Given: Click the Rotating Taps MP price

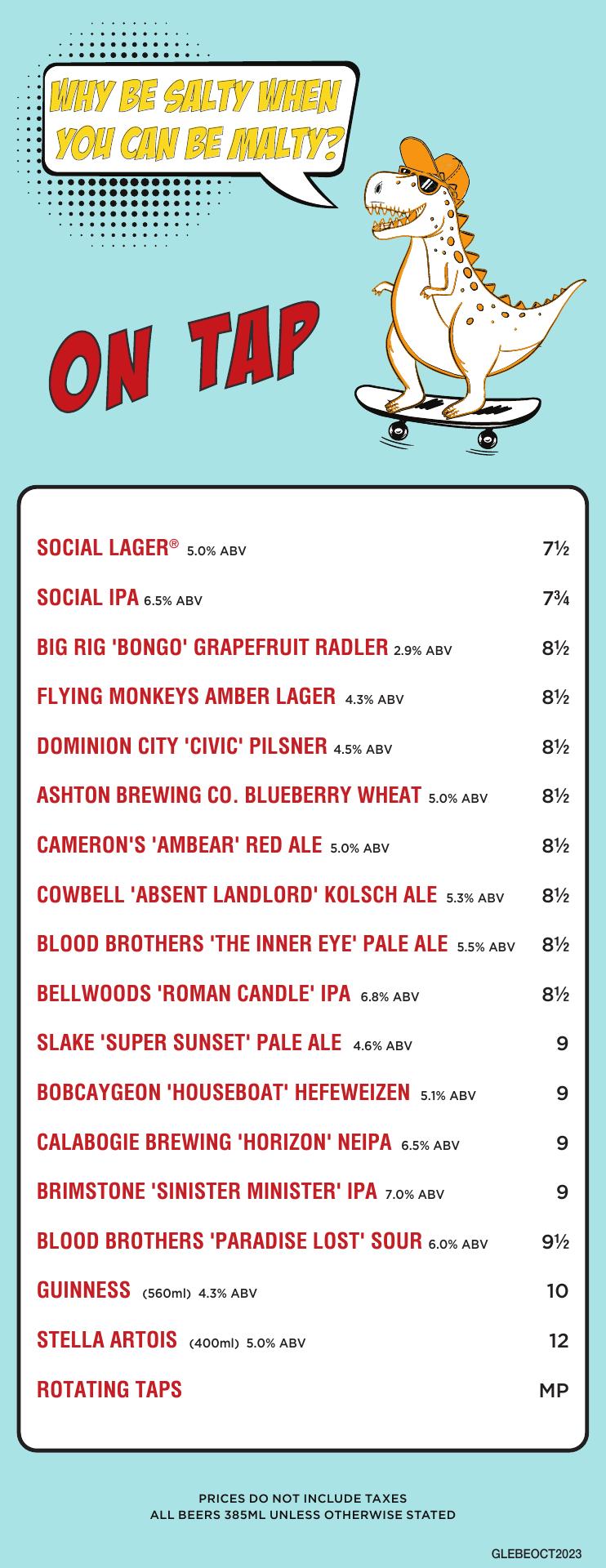Looking at the screenshot, I should [x=554, y=1390].
